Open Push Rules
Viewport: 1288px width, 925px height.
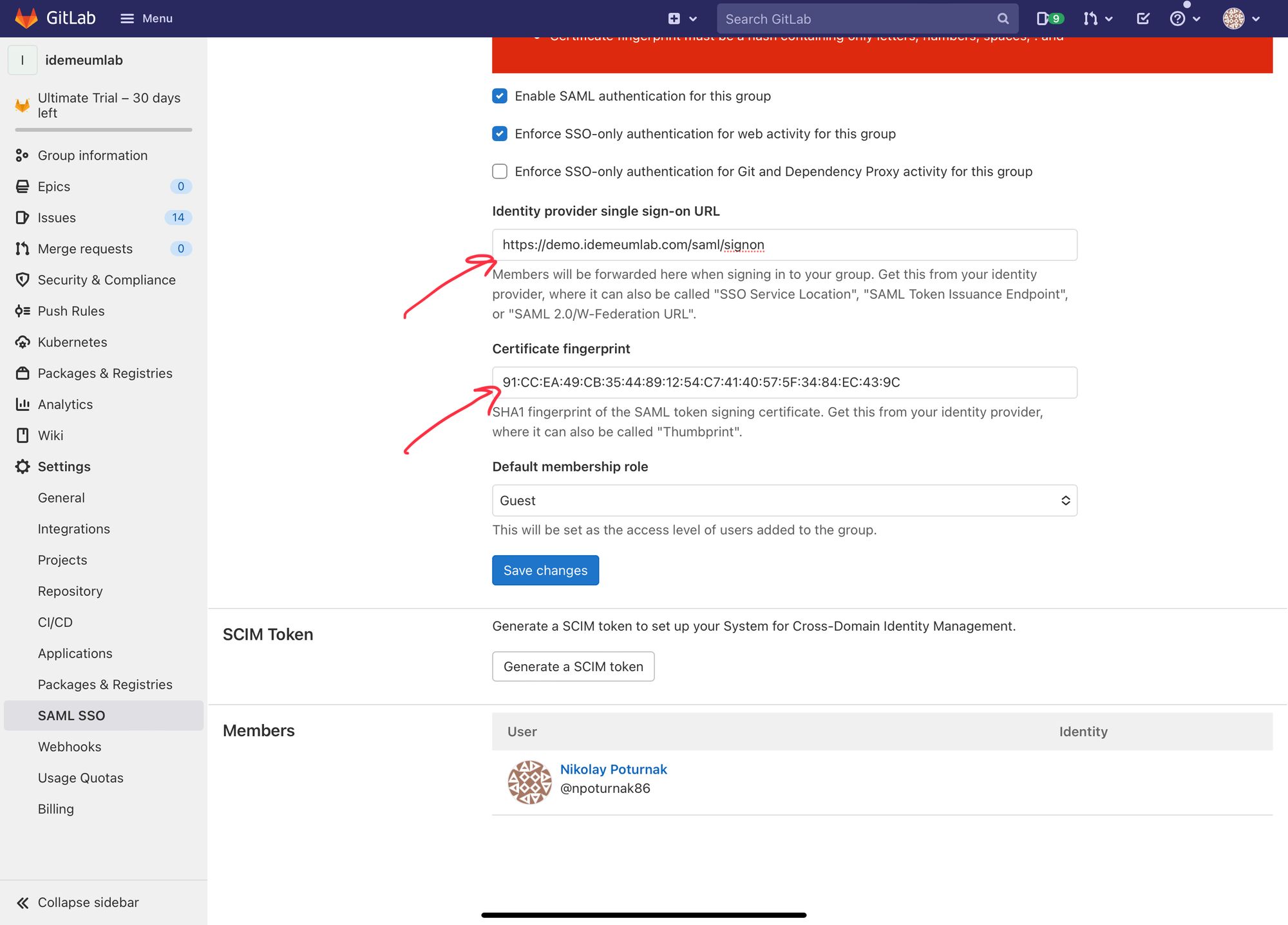click(71, 311)
